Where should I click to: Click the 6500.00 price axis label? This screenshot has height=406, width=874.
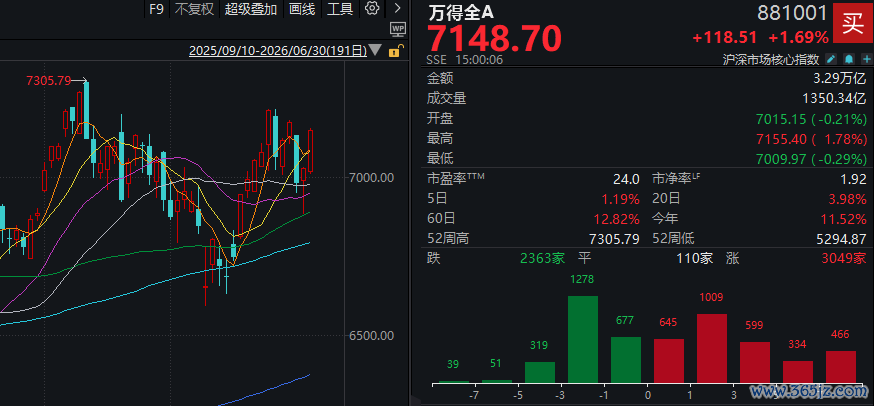click(372, 336)
